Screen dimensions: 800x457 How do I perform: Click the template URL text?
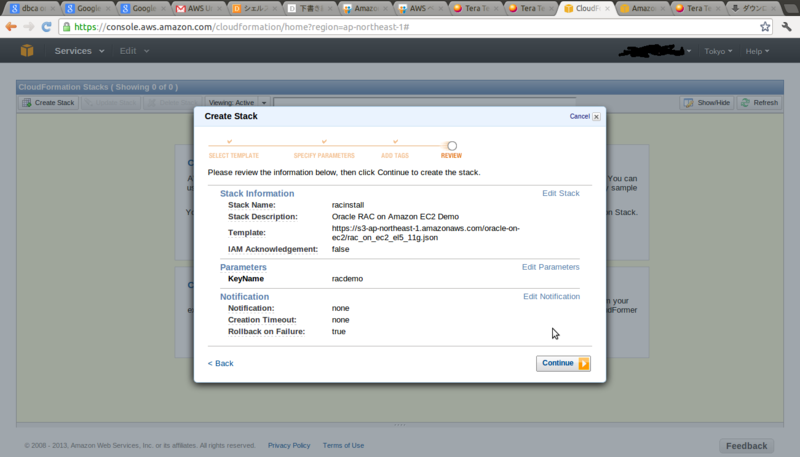[426, 233]
